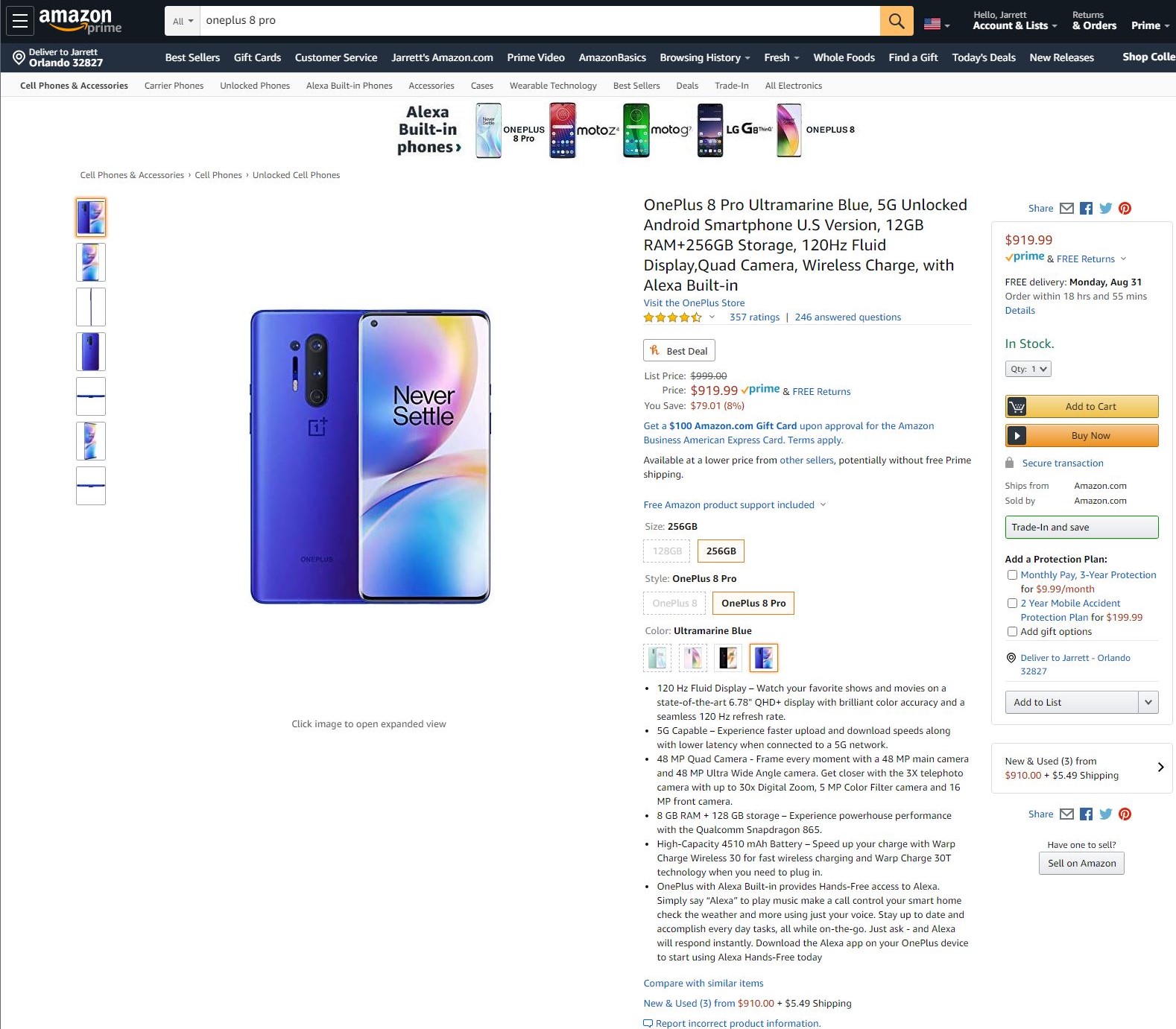Share product via email icon
The height and width of the screenshot is (1029, 1176).
1066,209
